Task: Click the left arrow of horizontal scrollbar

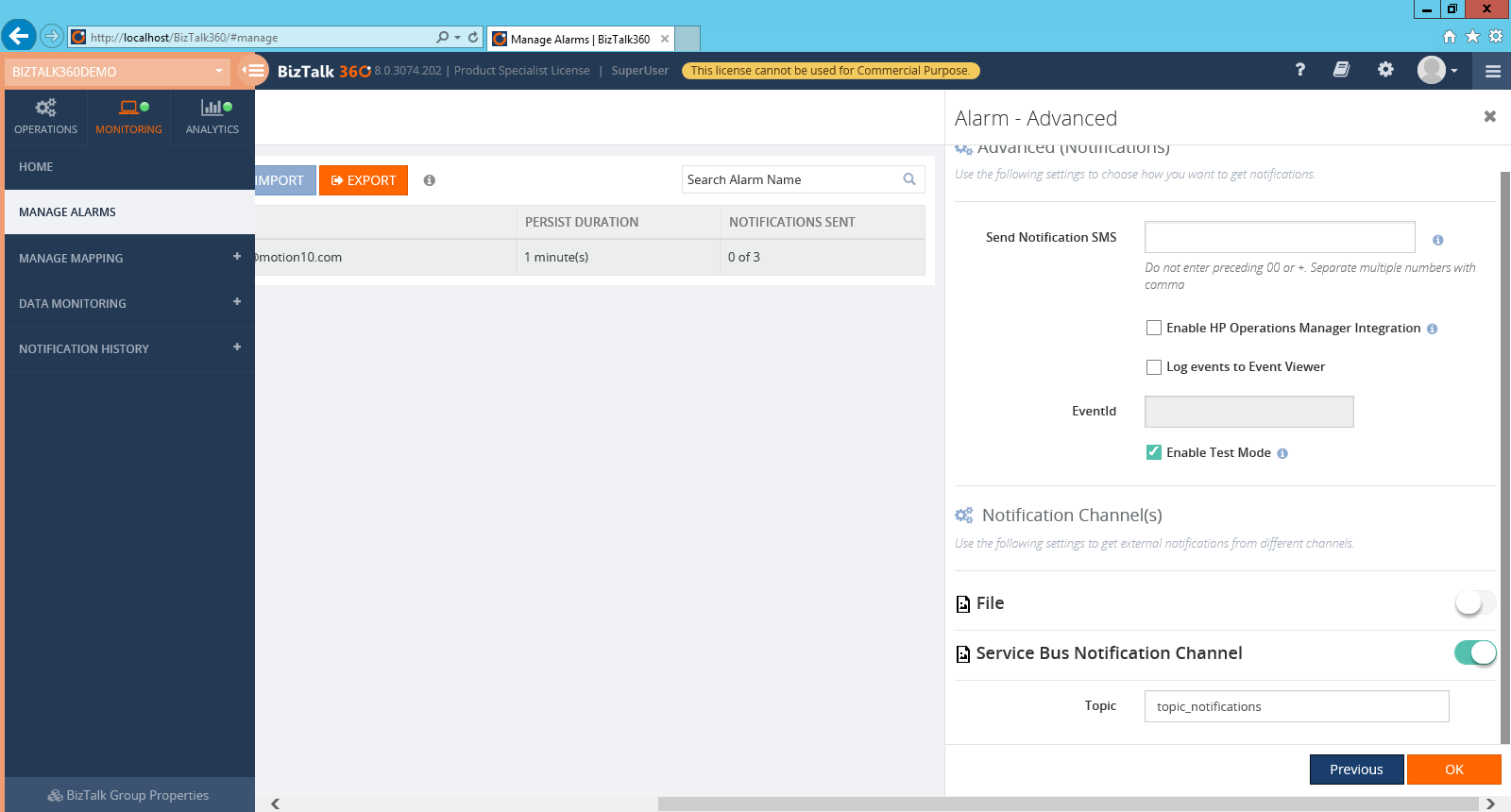Action: pos(275,804)
